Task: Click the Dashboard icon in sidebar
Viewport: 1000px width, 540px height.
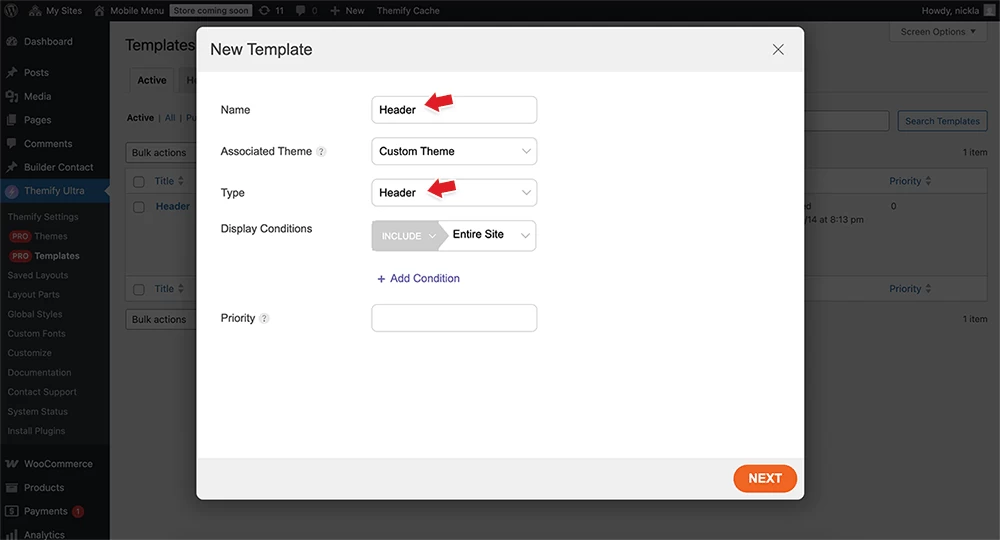Action: point(12,42)
